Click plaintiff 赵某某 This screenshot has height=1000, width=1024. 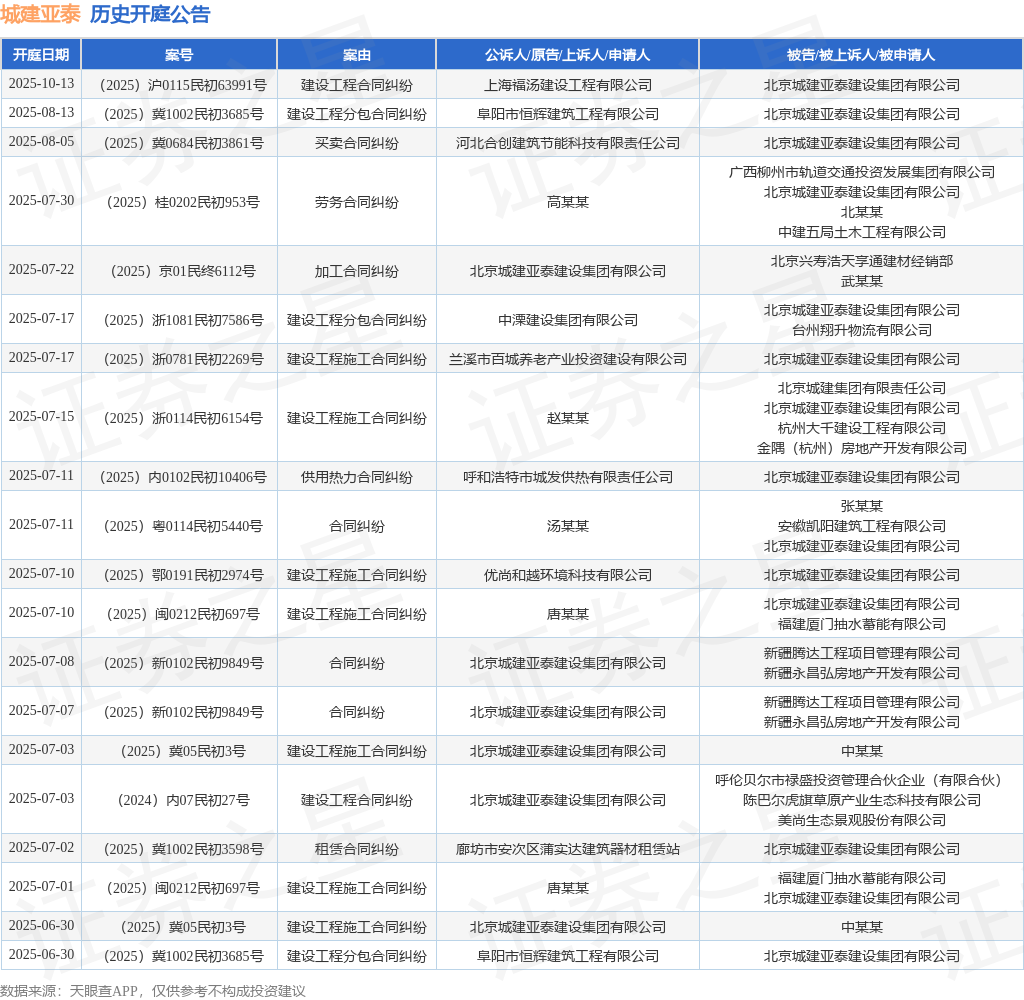coord(568,417)
